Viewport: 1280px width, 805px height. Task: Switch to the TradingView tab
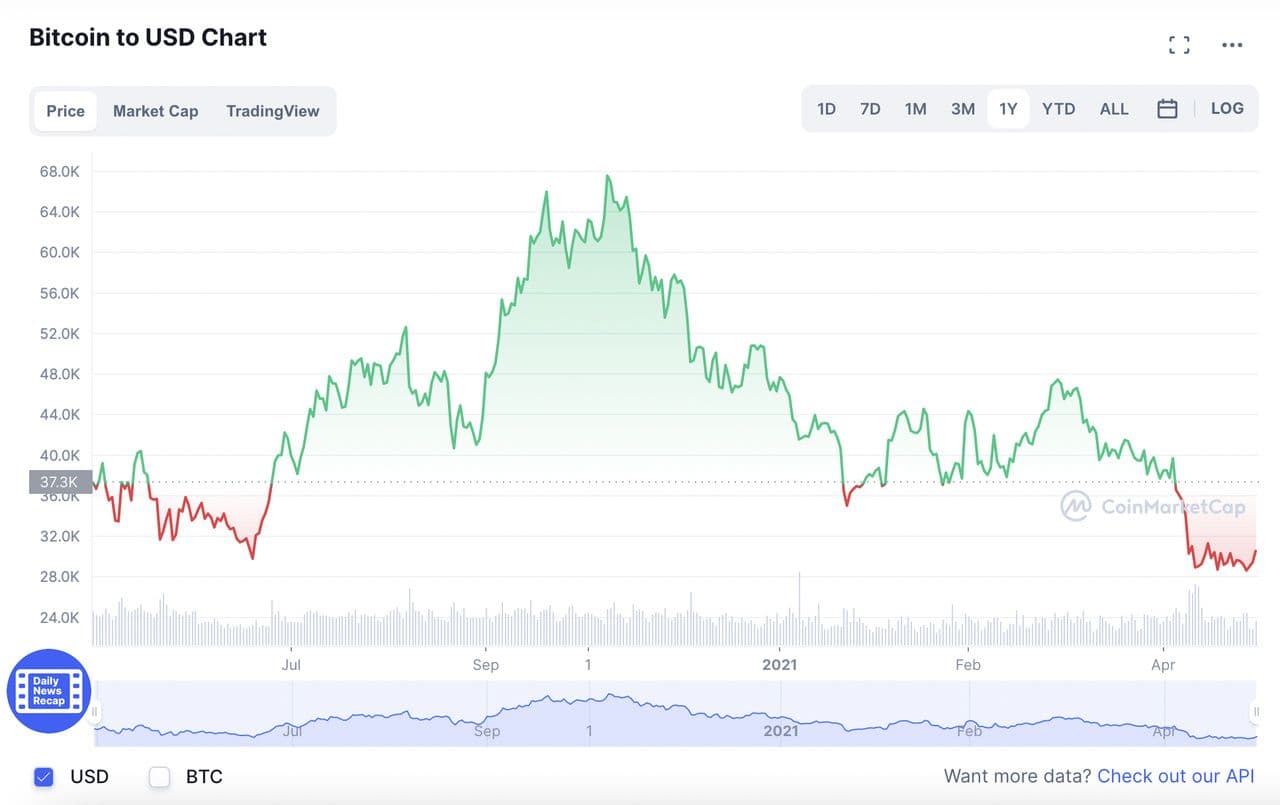[272, 111]
